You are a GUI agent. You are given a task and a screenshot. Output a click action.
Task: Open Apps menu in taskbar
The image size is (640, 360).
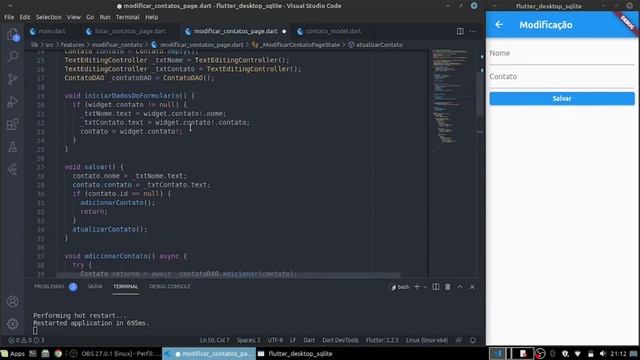click(x=13, y=353)
